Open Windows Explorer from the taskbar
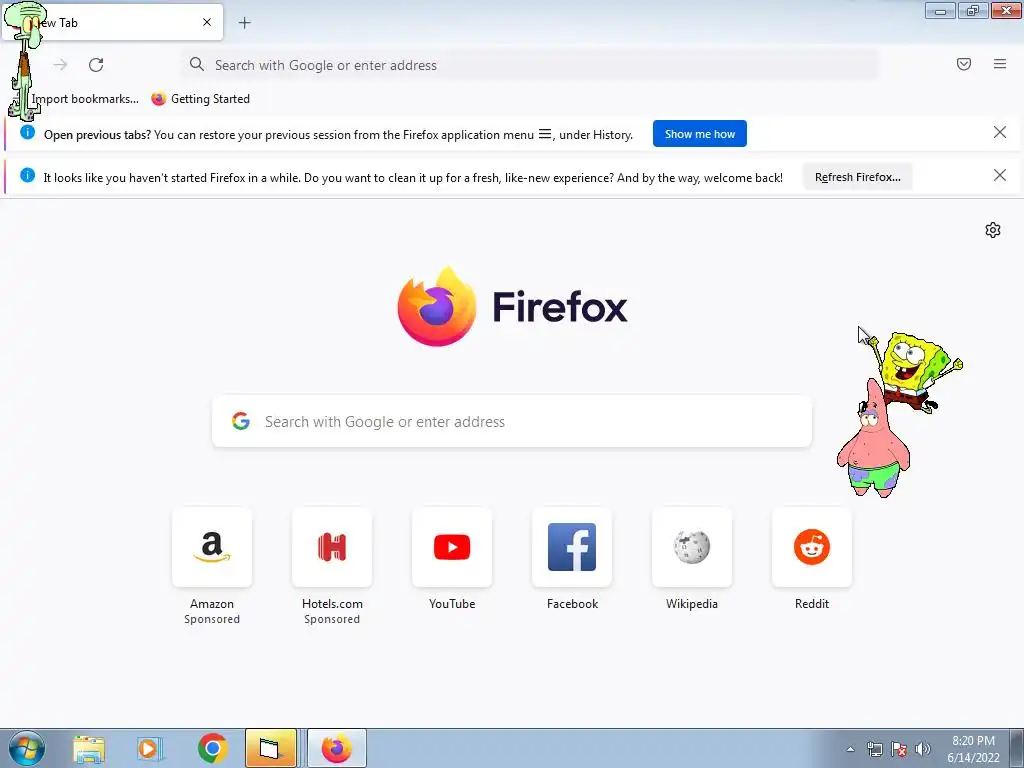Viewport: 1024px width, 768px height. pyautogui.click(x=89, y=748)
